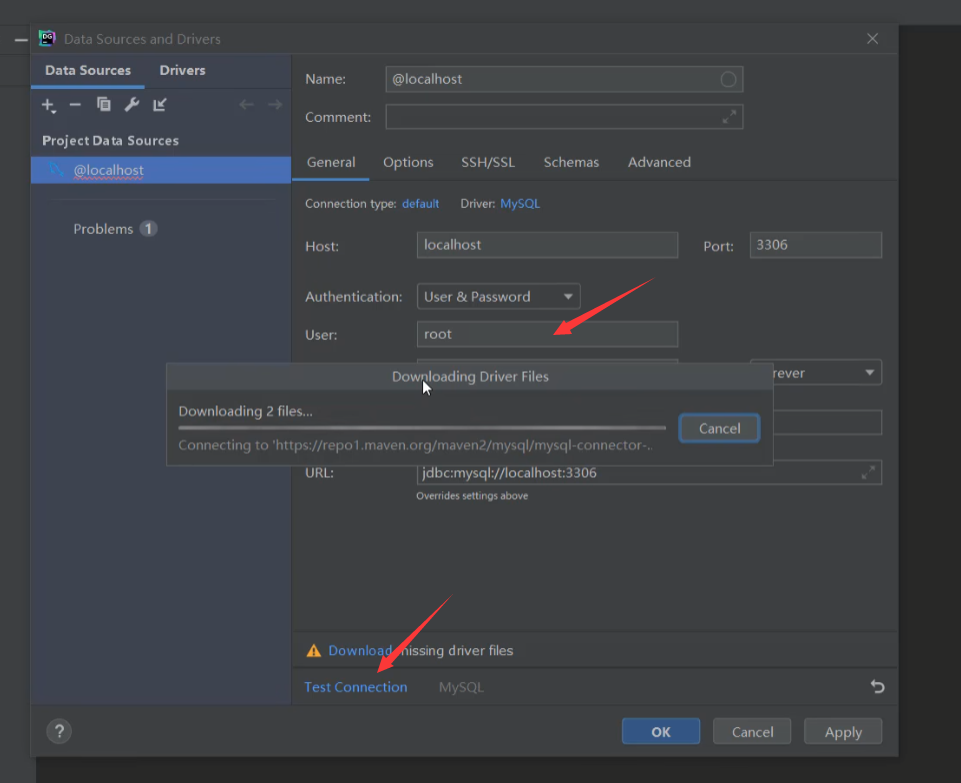
Task: Click in the Port input field
Action: coord(816,245)
